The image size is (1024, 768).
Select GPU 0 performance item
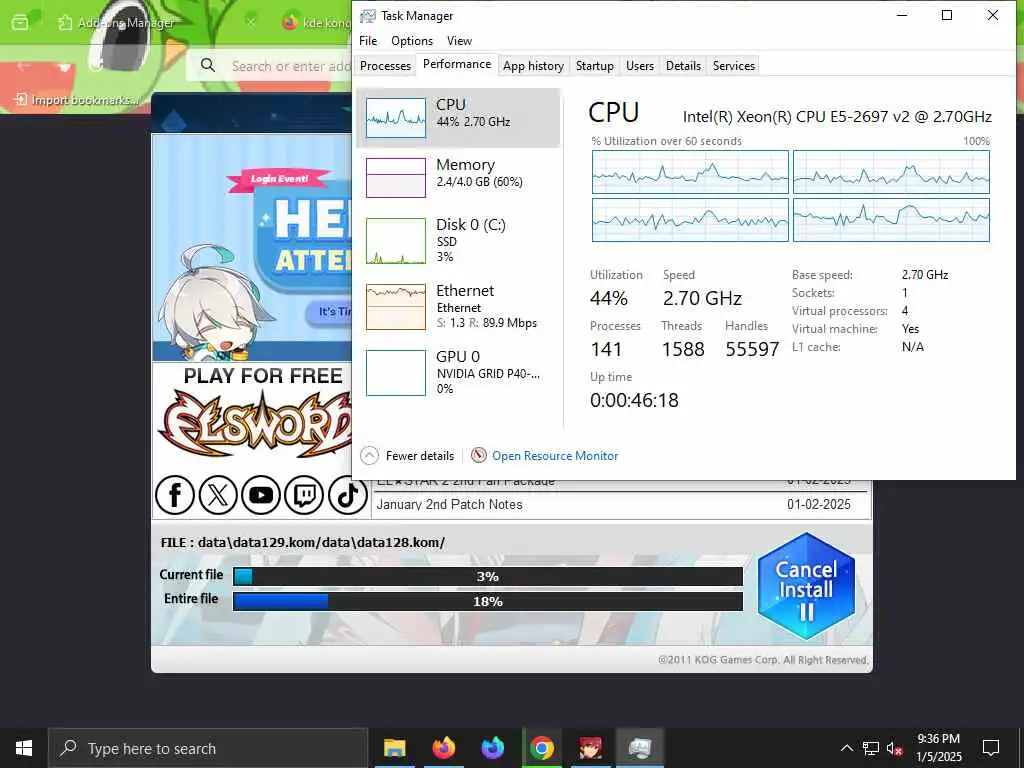coord(458,372)
